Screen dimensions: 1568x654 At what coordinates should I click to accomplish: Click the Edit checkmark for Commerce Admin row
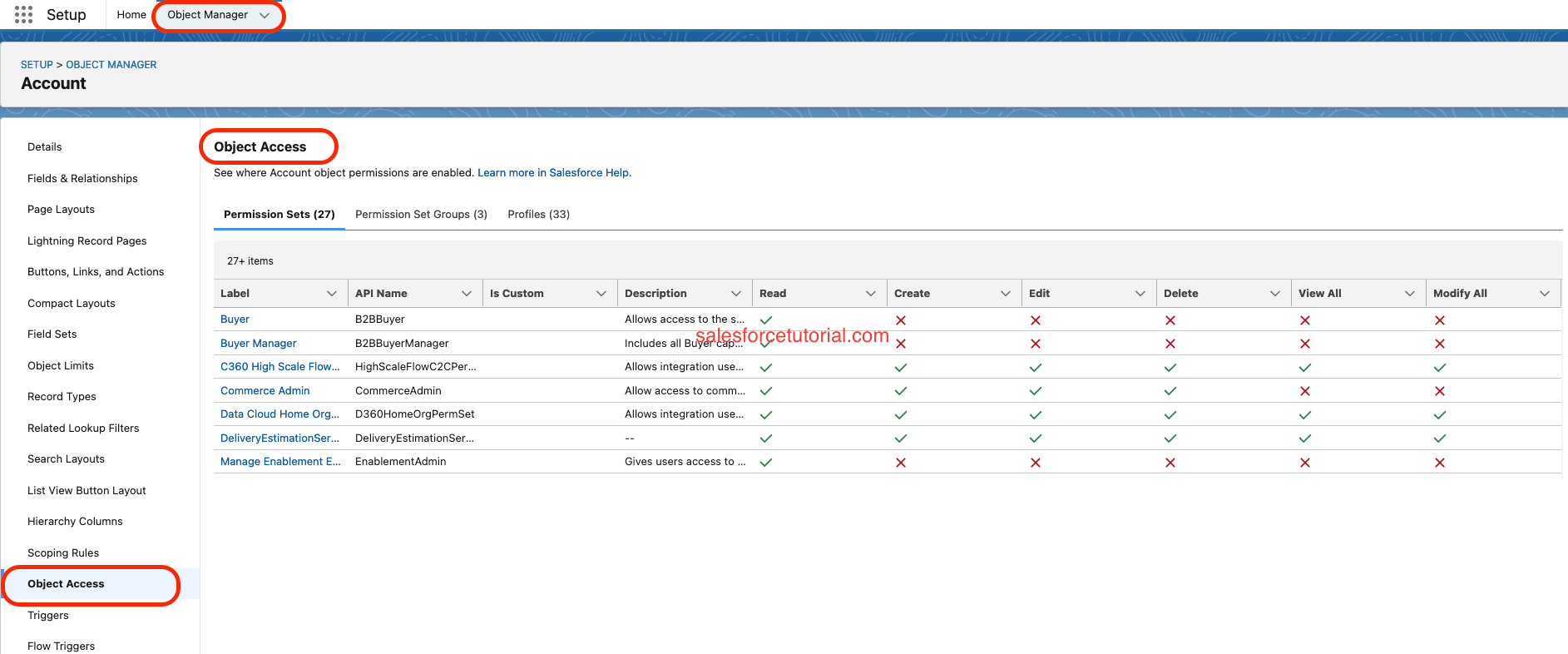point(1036,391)
